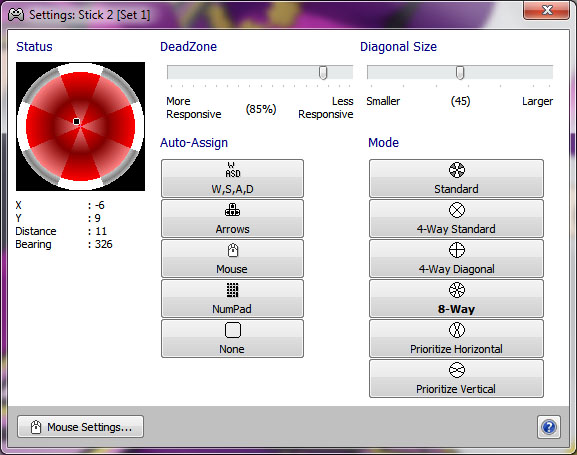Click the Auto-Assign heading
577x455 pixels.
[x=194, y=143]
